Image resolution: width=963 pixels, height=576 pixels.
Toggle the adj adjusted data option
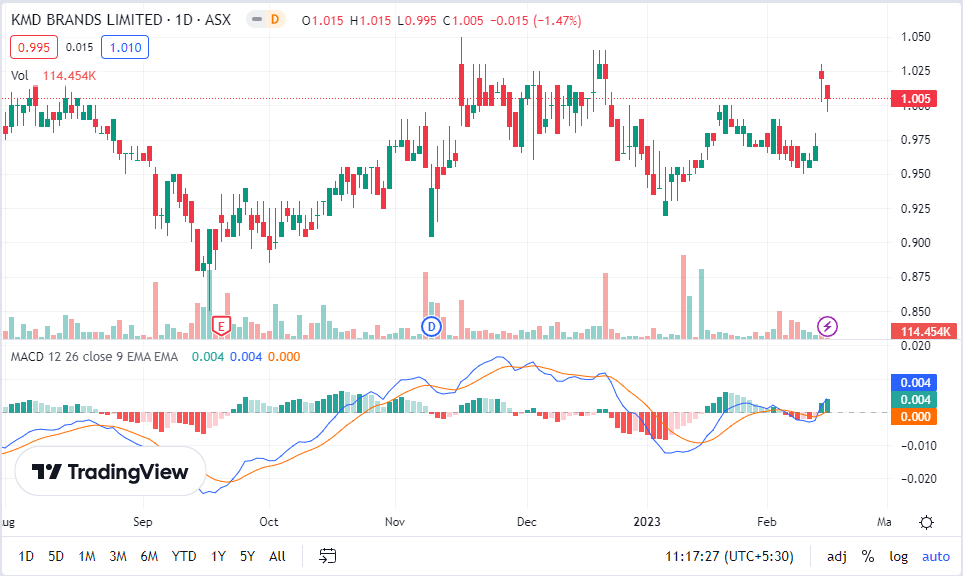[x=836, y=555]
